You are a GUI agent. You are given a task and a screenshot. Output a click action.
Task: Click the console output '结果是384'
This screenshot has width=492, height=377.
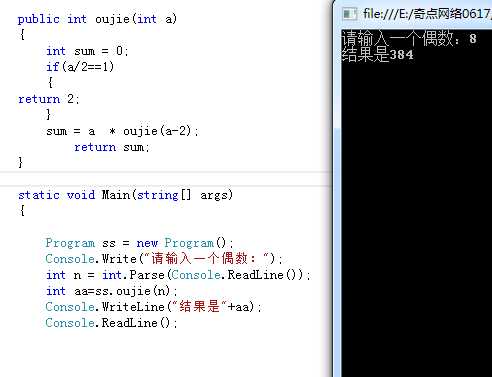point(377,54)
